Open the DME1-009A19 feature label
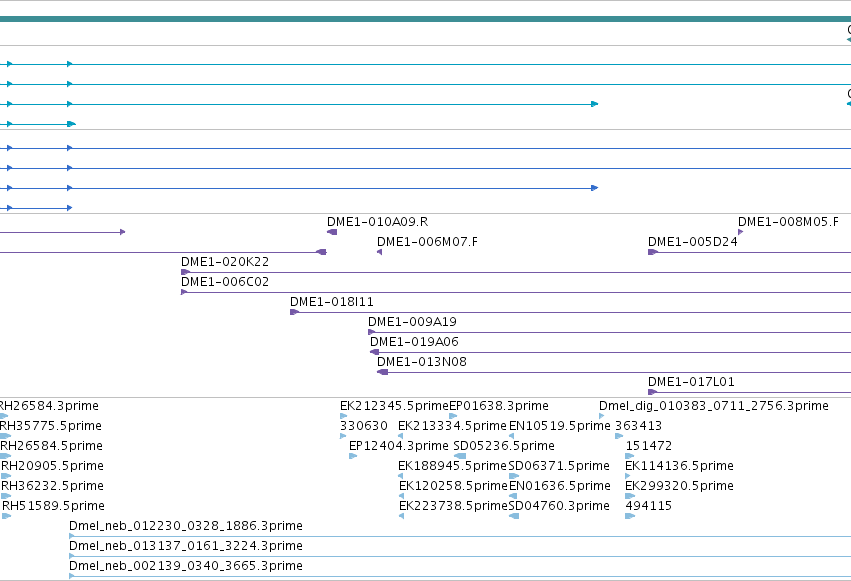851x581 pixels. (x=412, y=322)
